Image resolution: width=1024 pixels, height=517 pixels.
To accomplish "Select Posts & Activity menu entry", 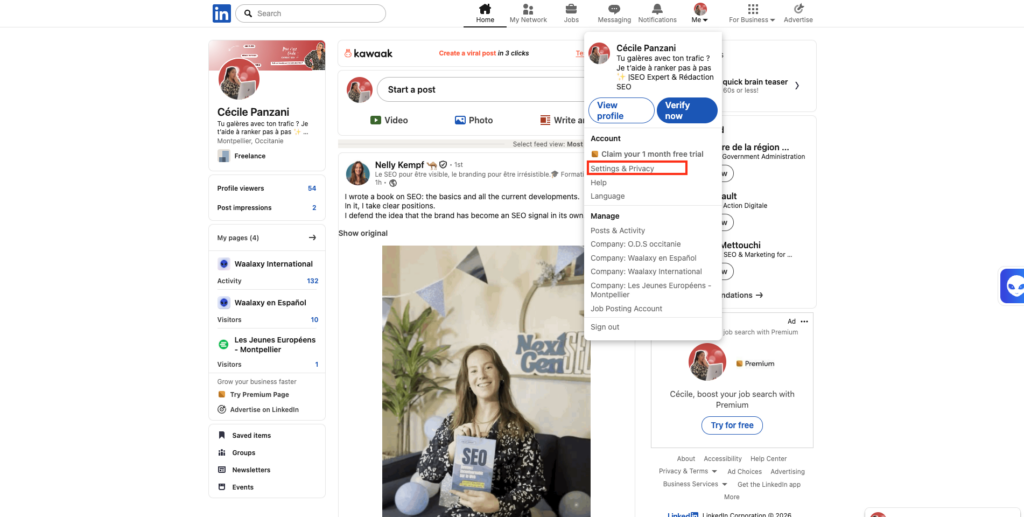I will [x=618, y=231].
